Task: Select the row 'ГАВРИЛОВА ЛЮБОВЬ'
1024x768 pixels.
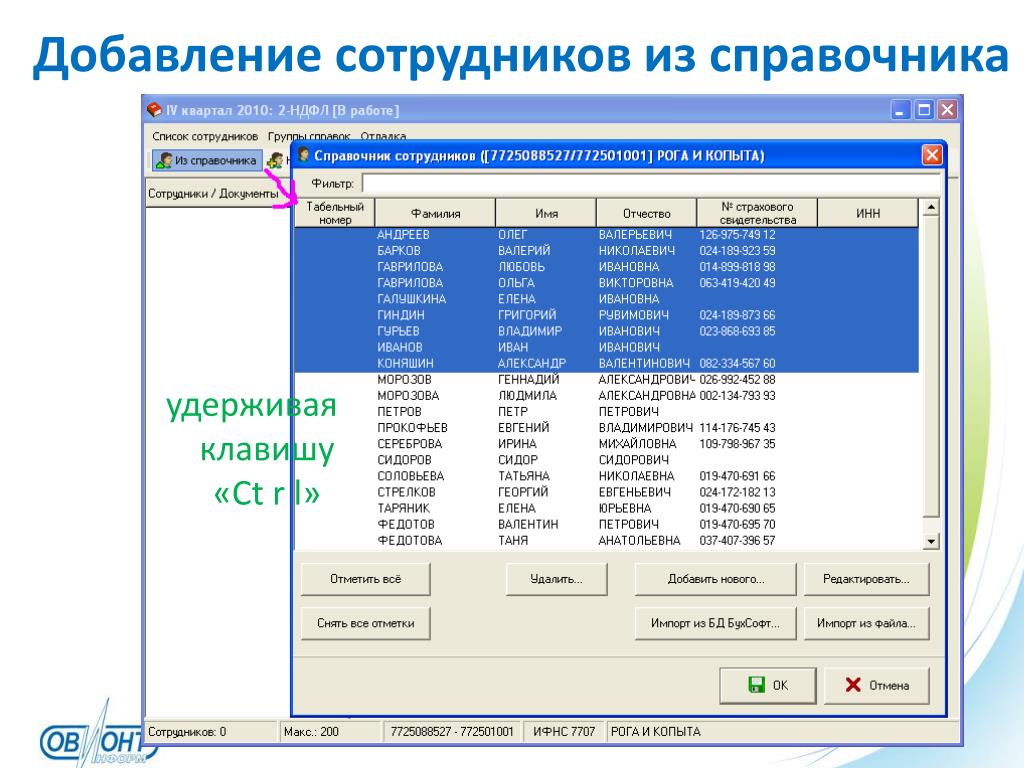Action: pos(607,266)
